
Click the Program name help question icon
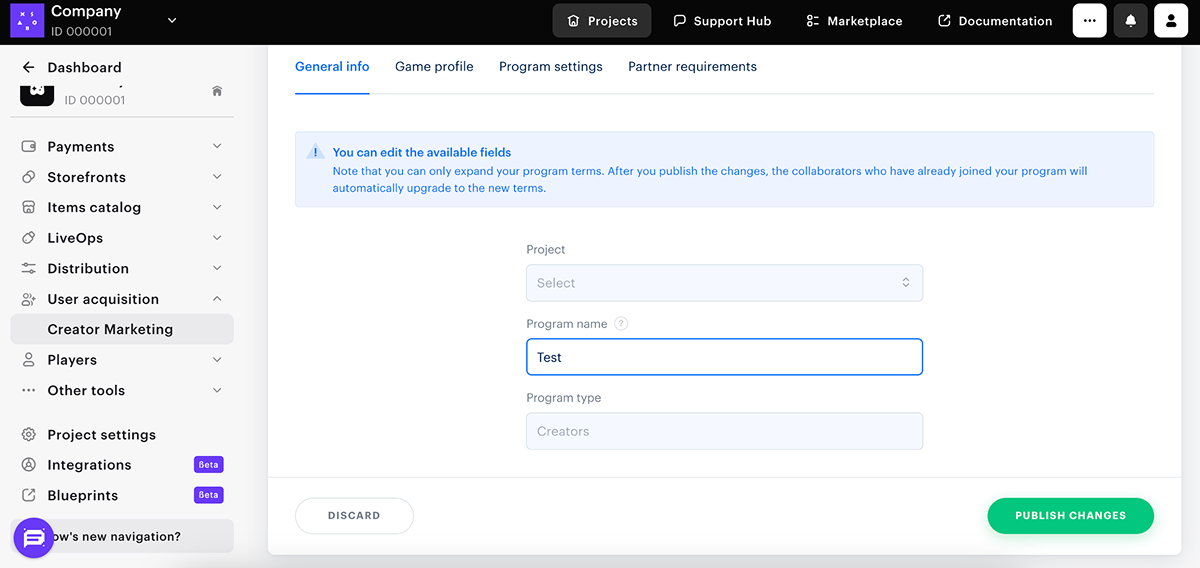[621, 324]
